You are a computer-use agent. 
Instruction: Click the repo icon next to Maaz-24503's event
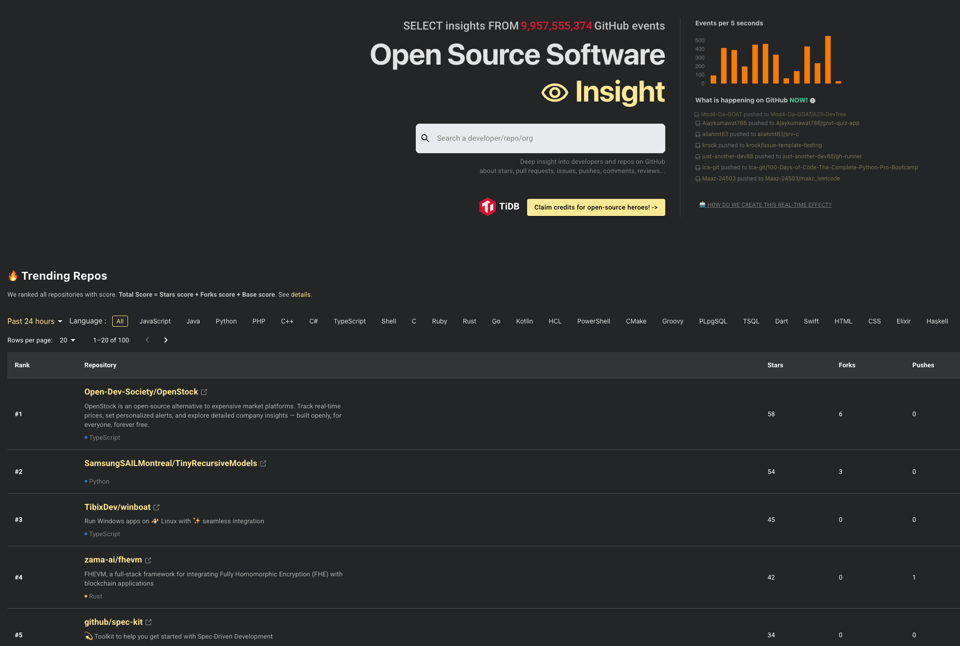(x=697, y=179)
